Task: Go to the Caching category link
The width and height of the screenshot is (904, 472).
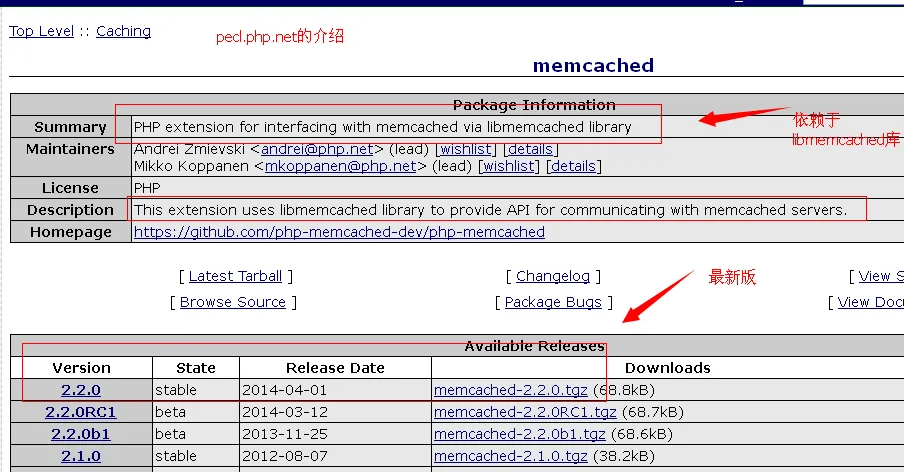Action: pyautogui.click(x=123, y=31)
